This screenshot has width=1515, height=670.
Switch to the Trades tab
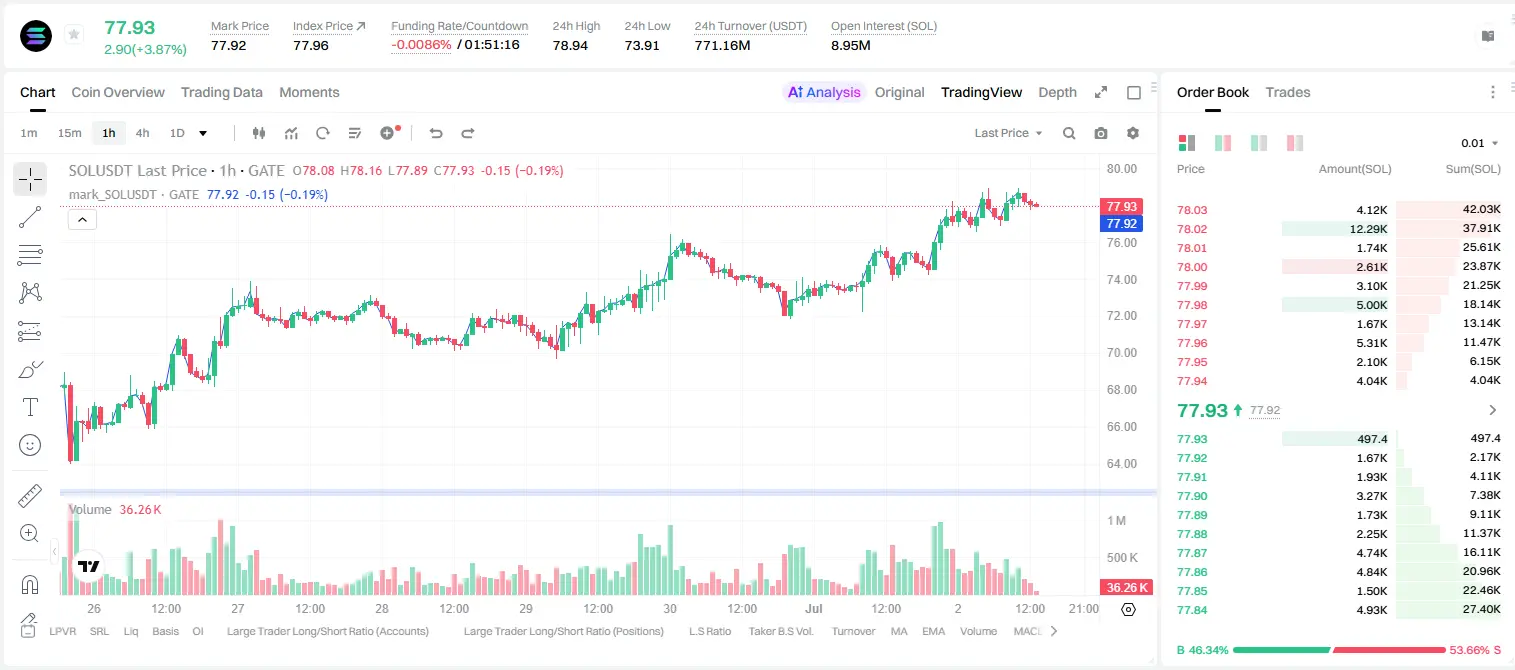(x=1287, y=92)
